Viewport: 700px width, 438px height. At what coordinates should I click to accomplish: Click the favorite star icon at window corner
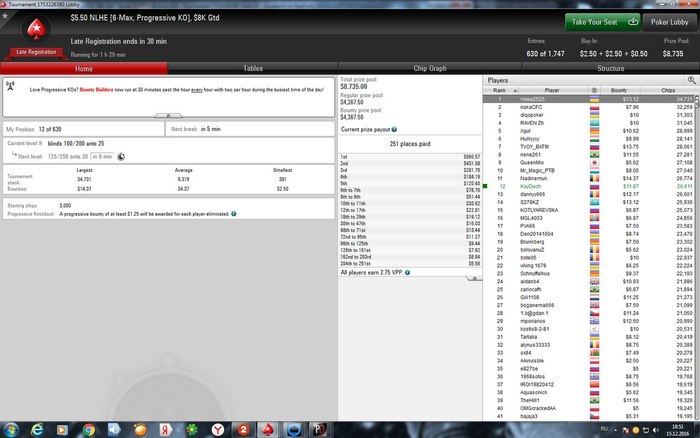tap(5, 16)
